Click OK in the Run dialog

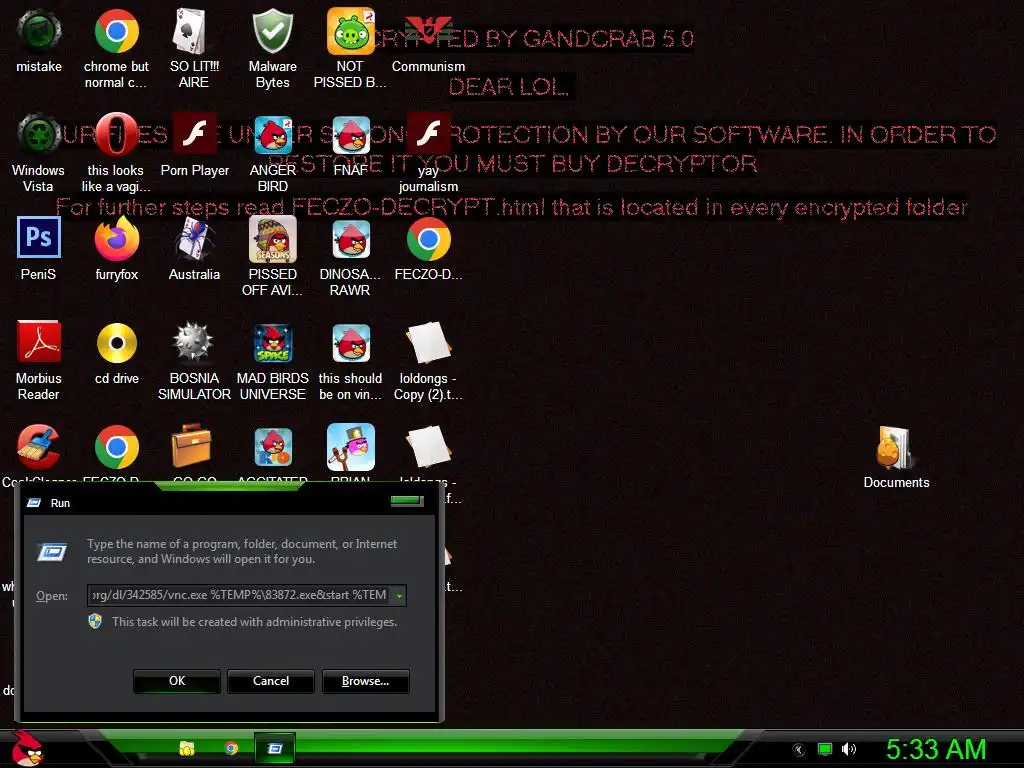177,681
